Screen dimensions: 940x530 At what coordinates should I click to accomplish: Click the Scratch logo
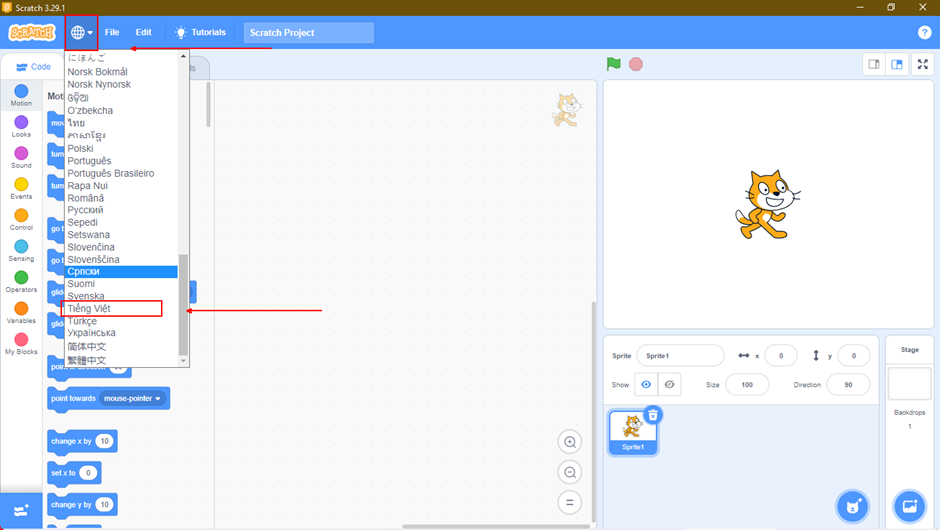pos(32,32)
